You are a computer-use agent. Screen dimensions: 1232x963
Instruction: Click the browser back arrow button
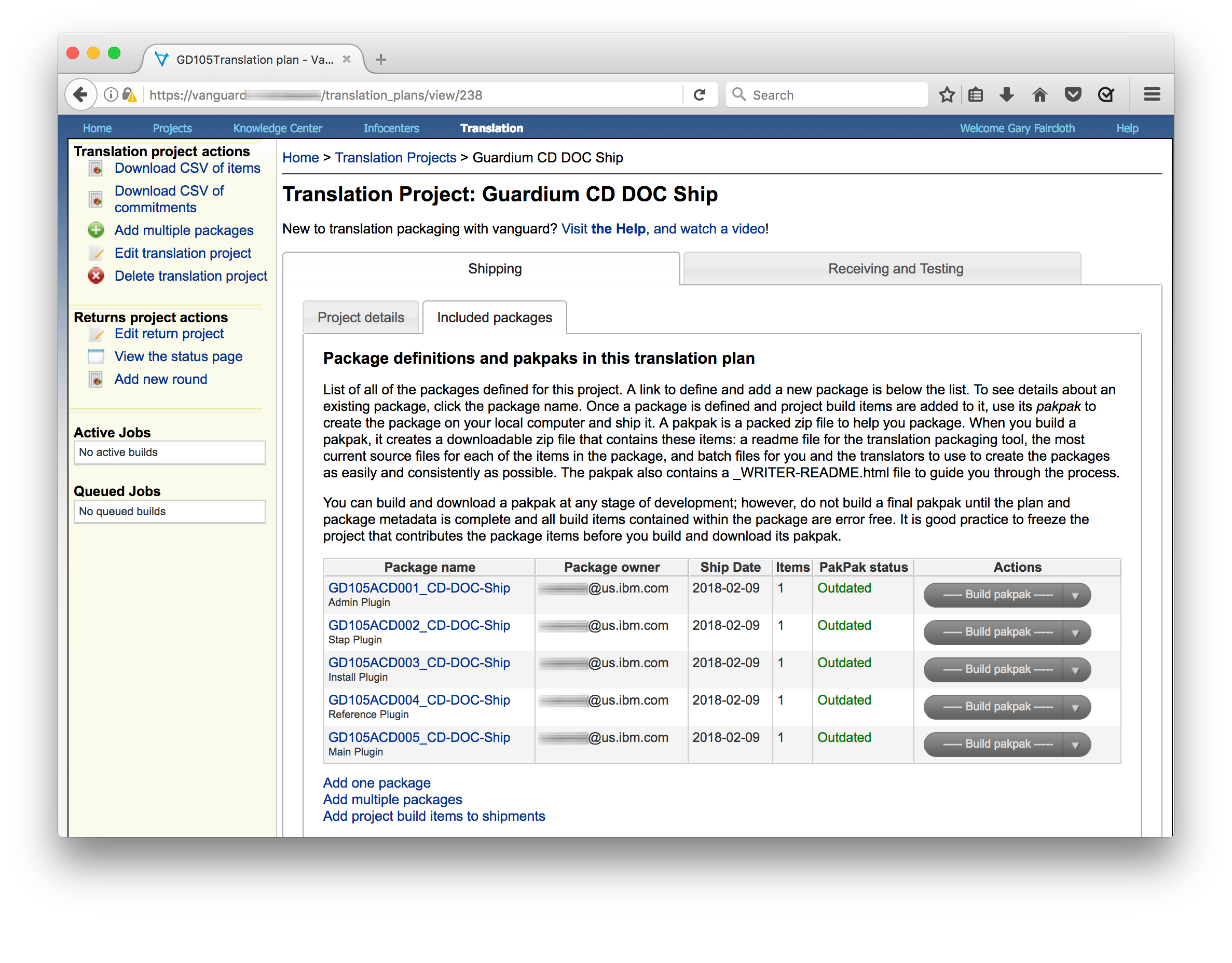click(x=80, y=94)
